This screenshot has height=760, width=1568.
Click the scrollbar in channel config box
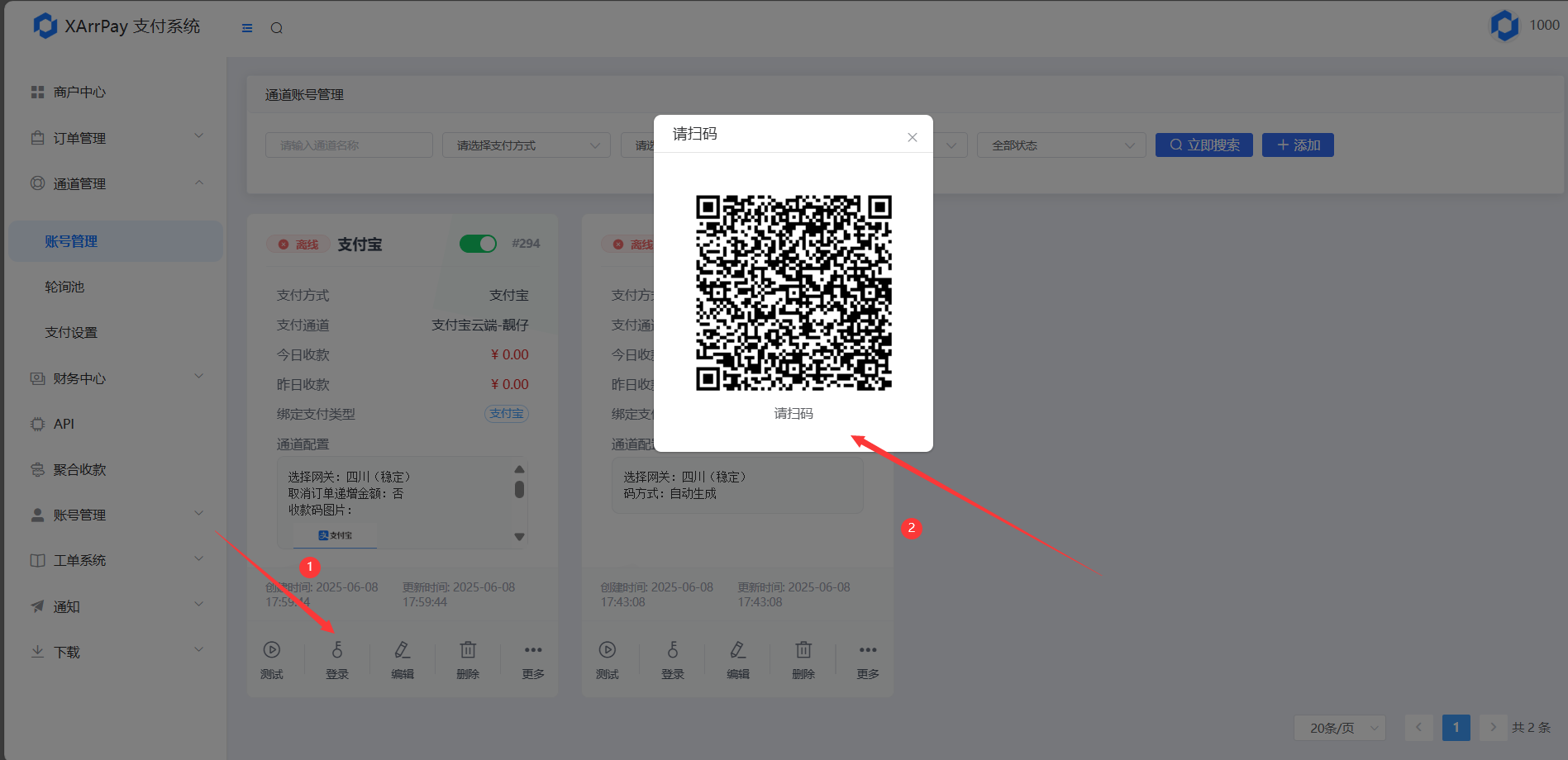tap(519, 490)
